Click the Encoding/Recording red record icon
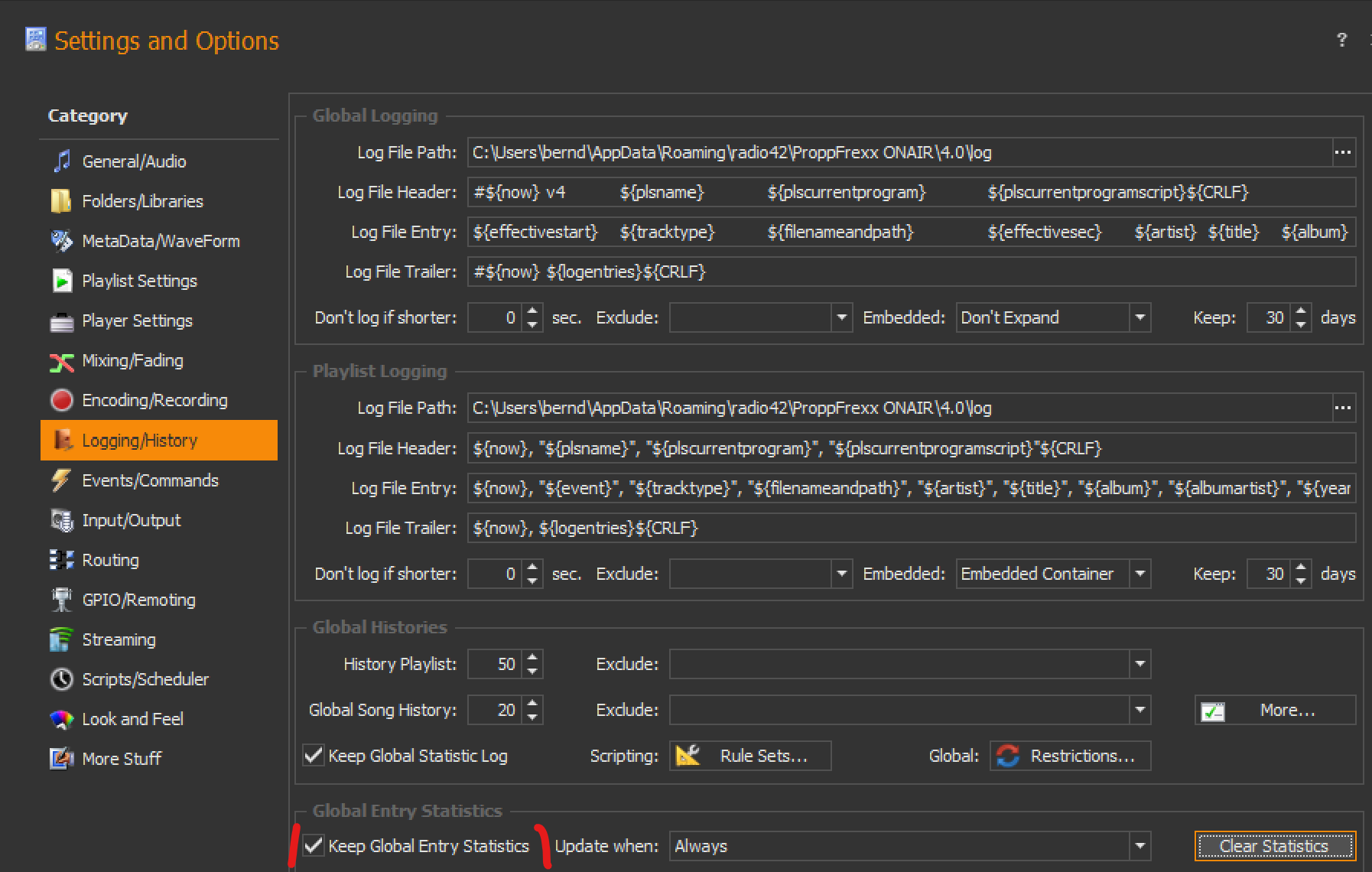Image resolution: width=1372 pixels, height=872 pixels. click(61, 400)
